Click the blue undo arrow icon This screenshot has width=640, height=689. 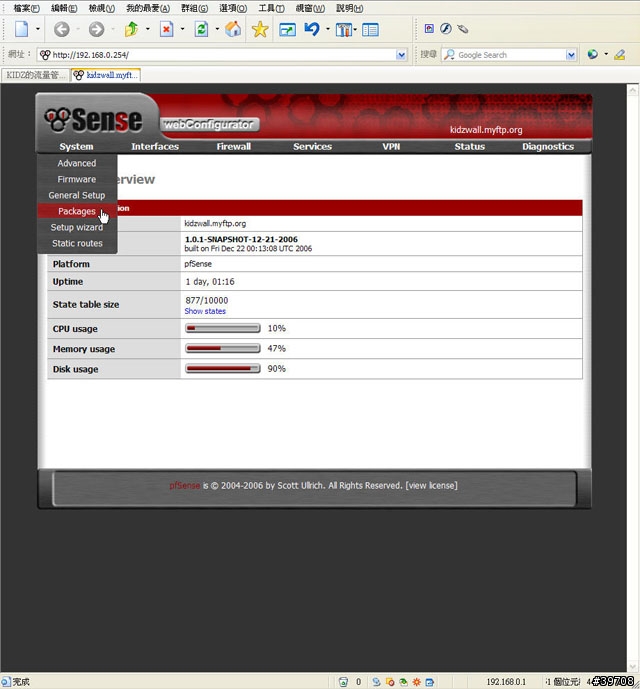(312, 29)
